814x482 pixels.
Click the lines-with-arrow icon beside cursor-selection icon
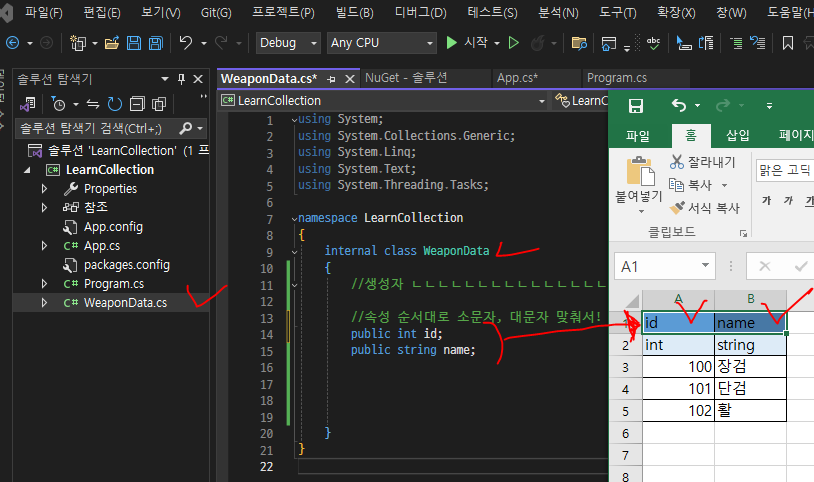[706, 43]
